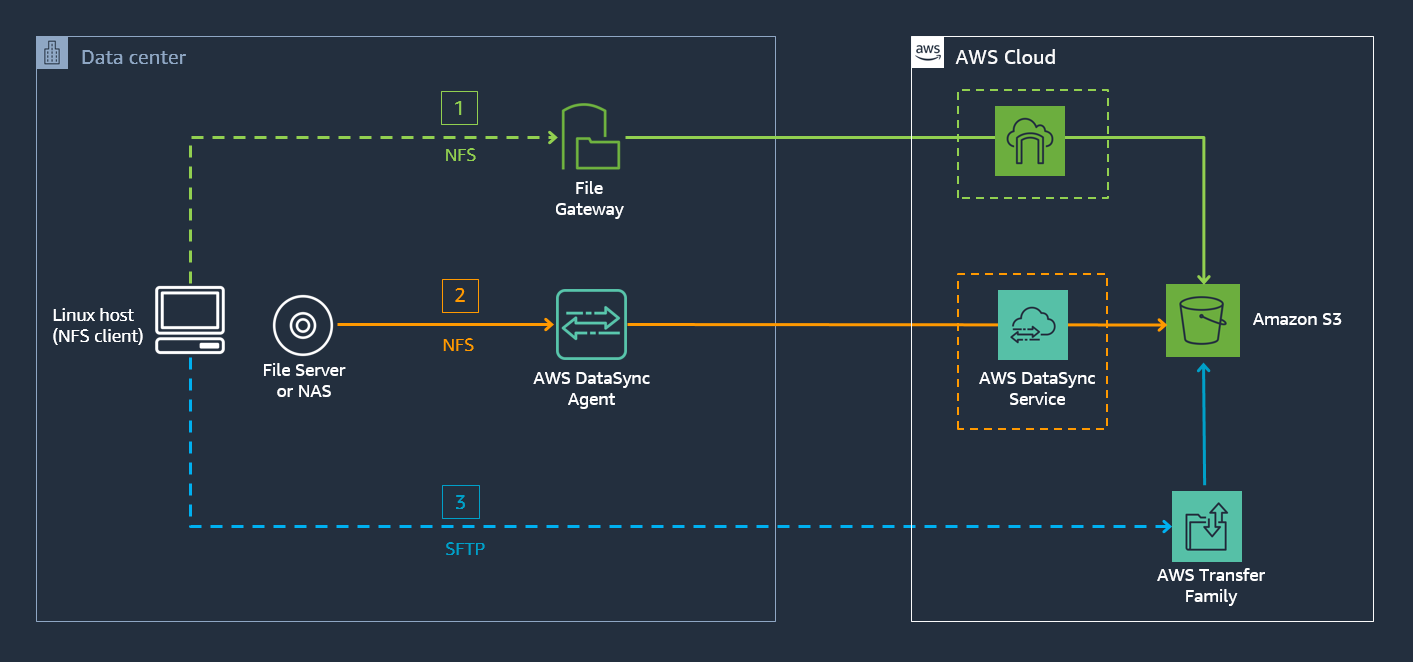The image size is (1413, 662).
Task: Click the 'AWS DataSync Service' label
Action: click(x=1037, y=389)
